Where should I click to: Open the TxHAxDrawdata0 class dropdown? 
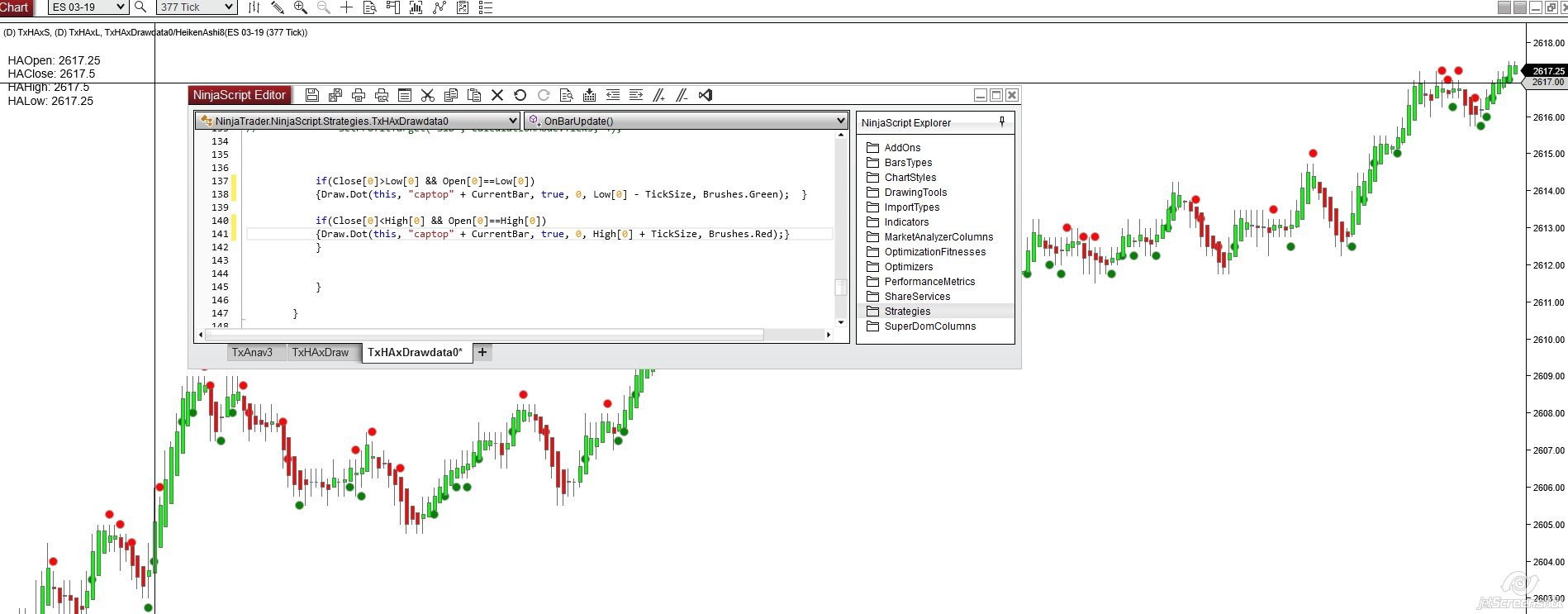pyautogui.click(x=358, y=121)
